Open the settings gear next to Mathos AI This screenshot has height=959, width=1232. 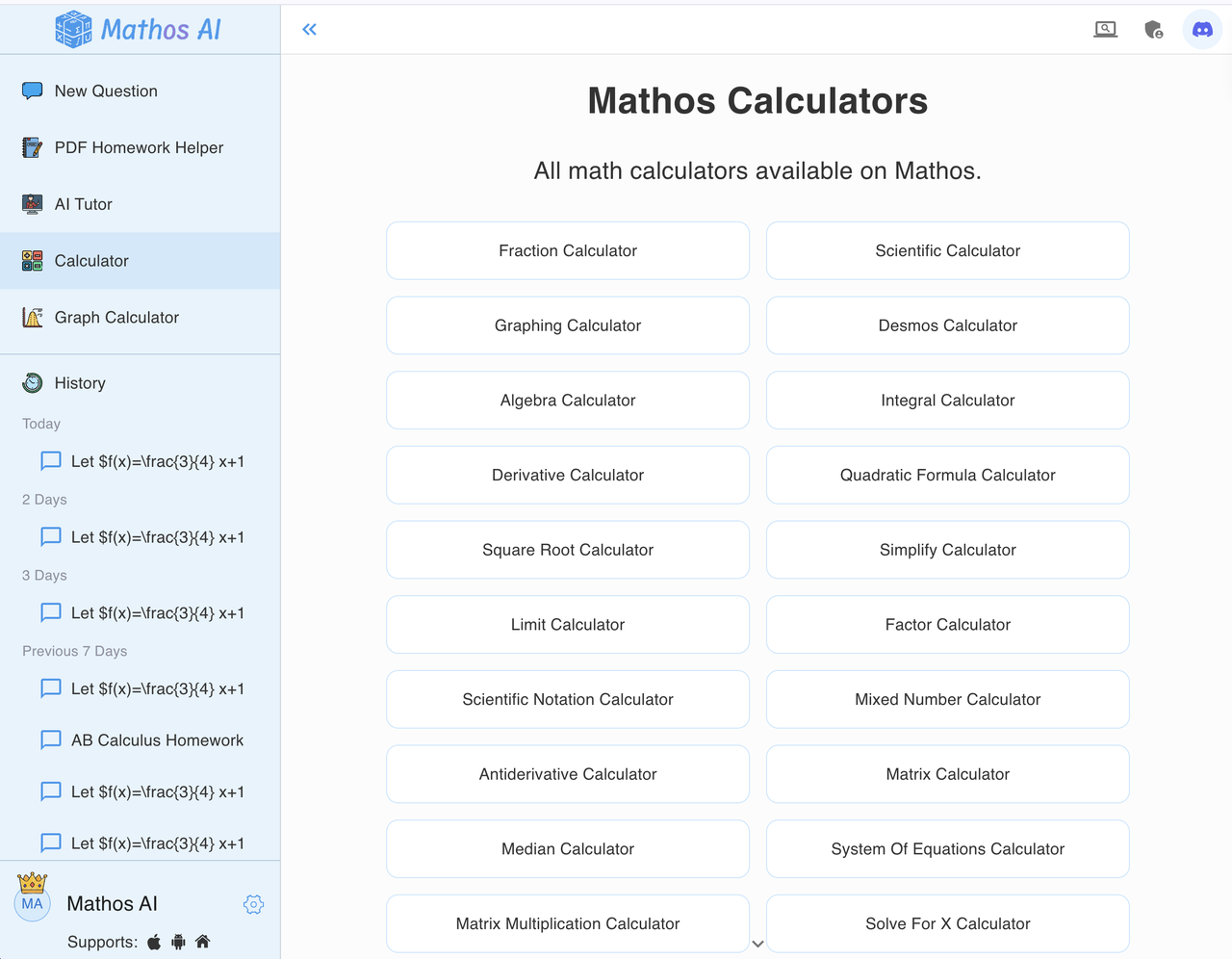click(x=253, y=904)
